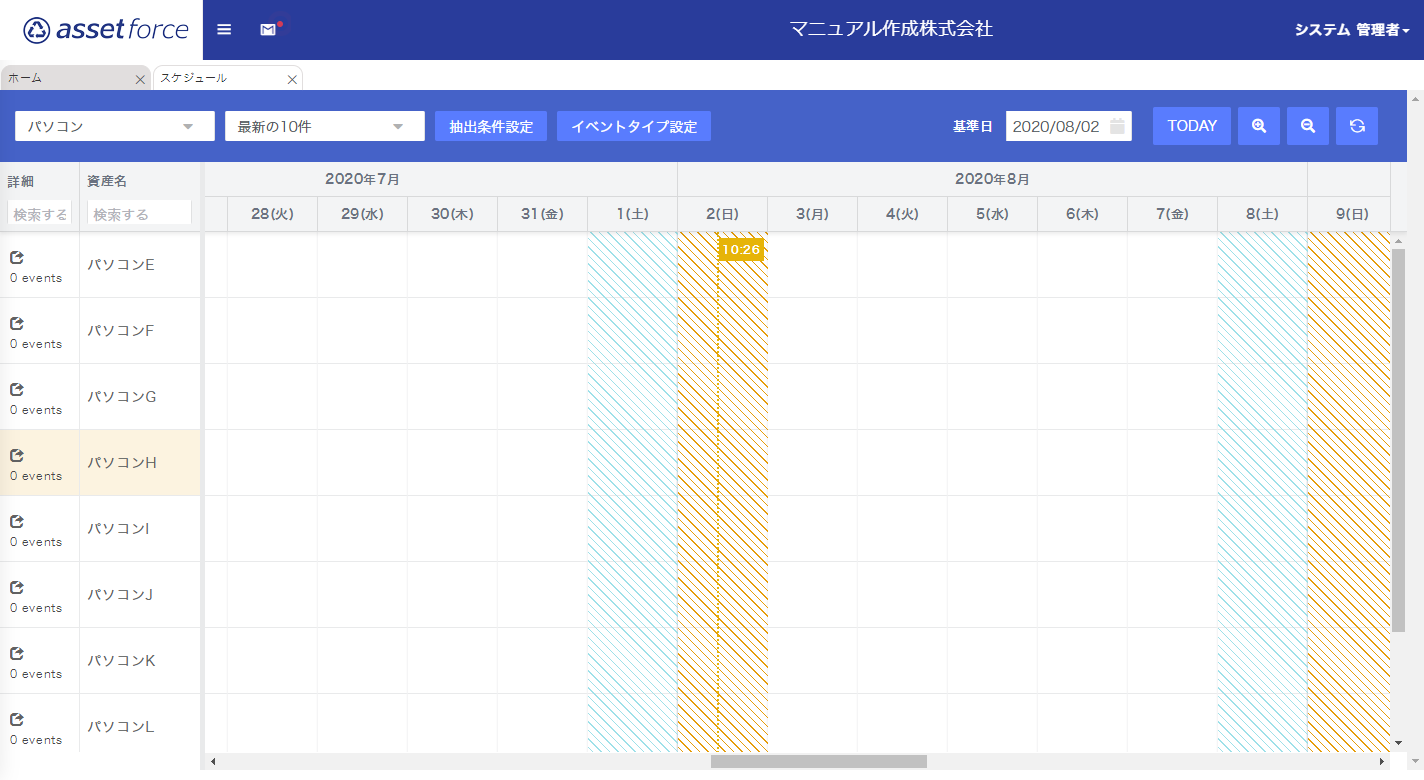The width and height of the screenshot is (1424, 780).
Task: Focus the 詳細 column search box
Action: pos(40,214)
